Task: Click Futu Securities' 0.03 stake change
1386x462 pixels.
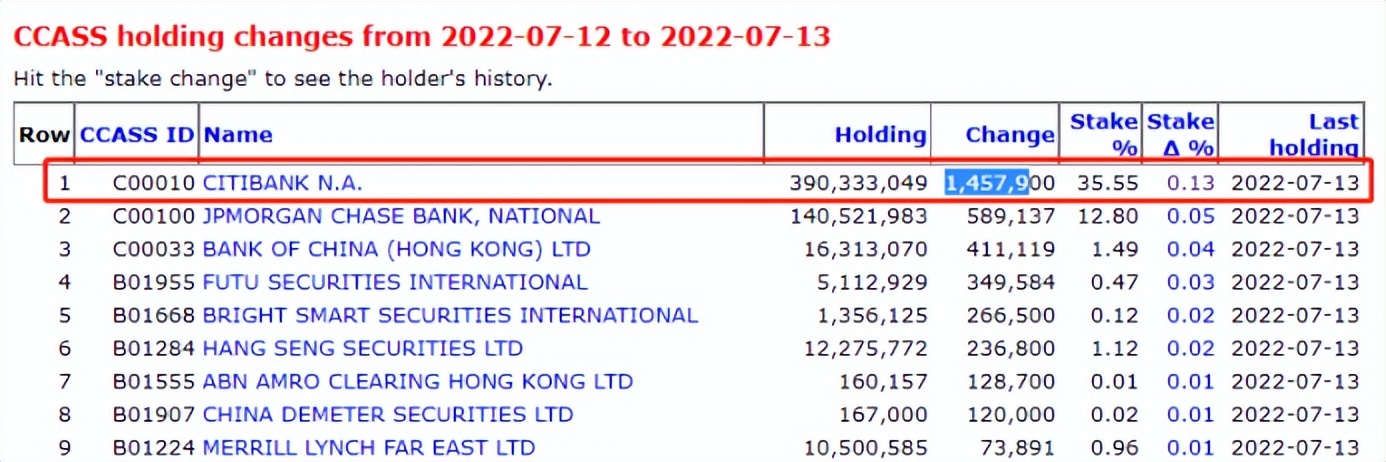Action: (1195, 282)
